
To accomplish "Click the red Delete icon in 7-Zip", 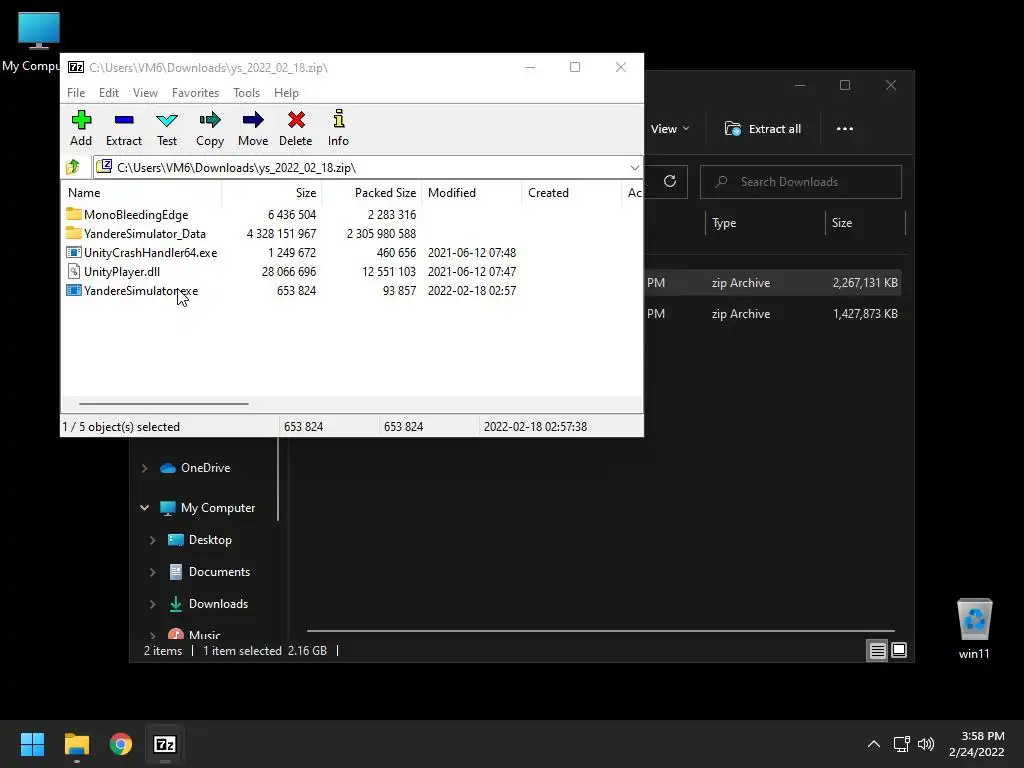I will 295,128.
